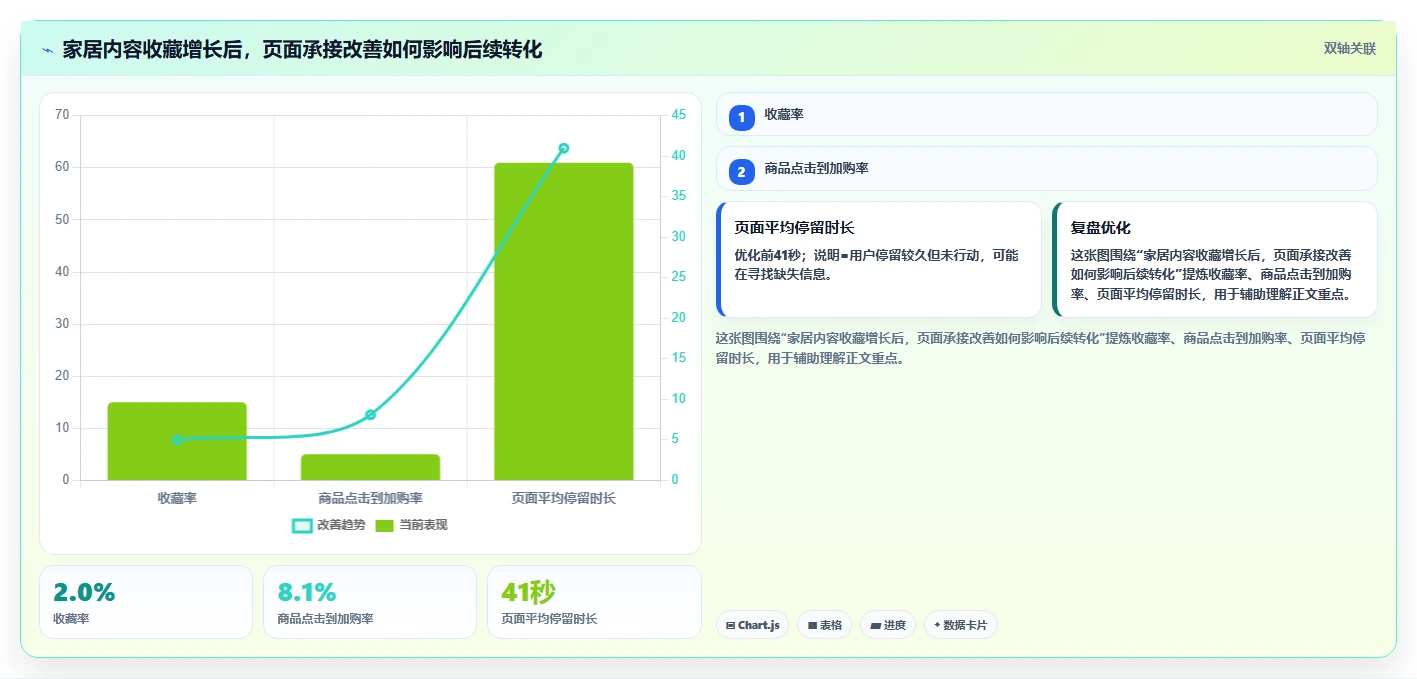Click the icon in the Chart.js tag

731,626
